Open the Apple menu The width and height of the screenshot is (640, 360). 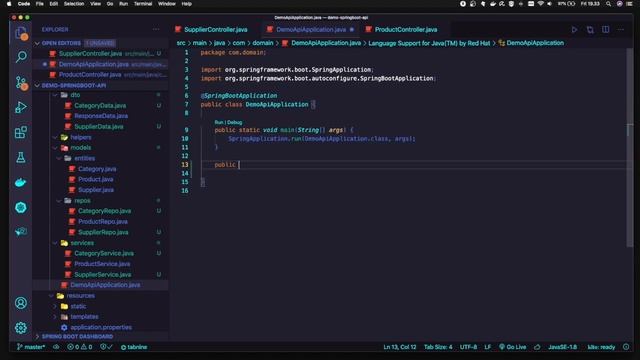(x=9, y=4)
